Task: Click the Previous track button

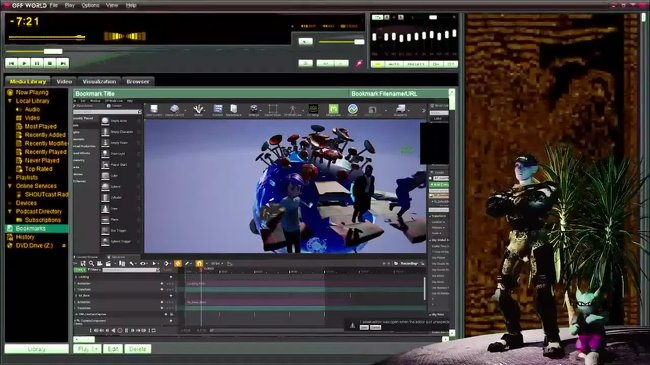Action: 12,63
